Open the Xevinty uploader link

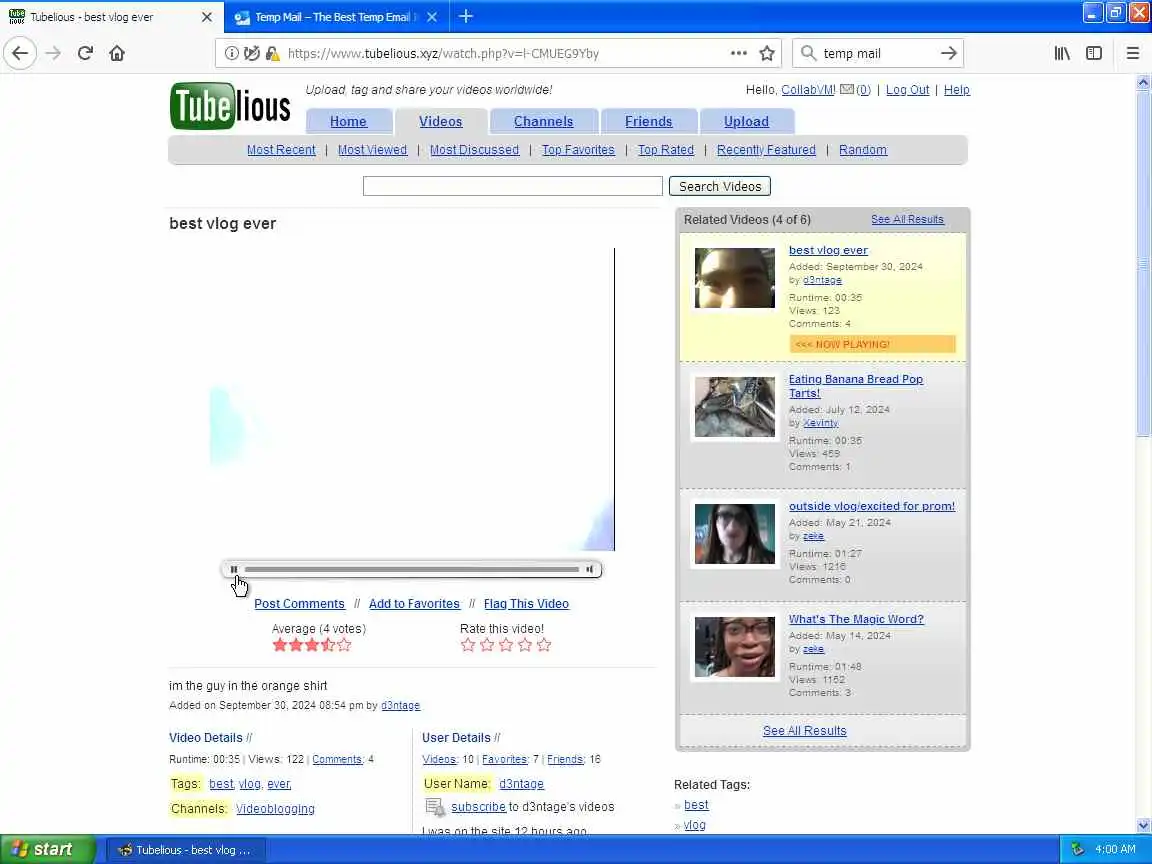(x=820, y=423)
